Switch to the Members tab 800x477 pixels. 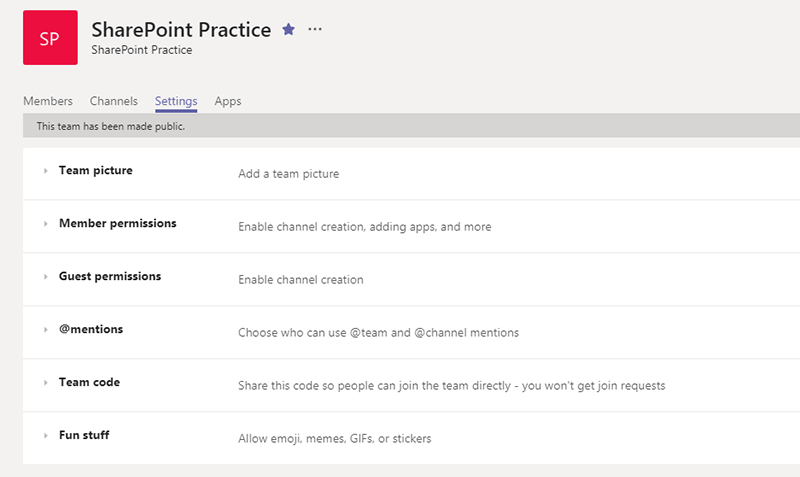coord(48,101)
